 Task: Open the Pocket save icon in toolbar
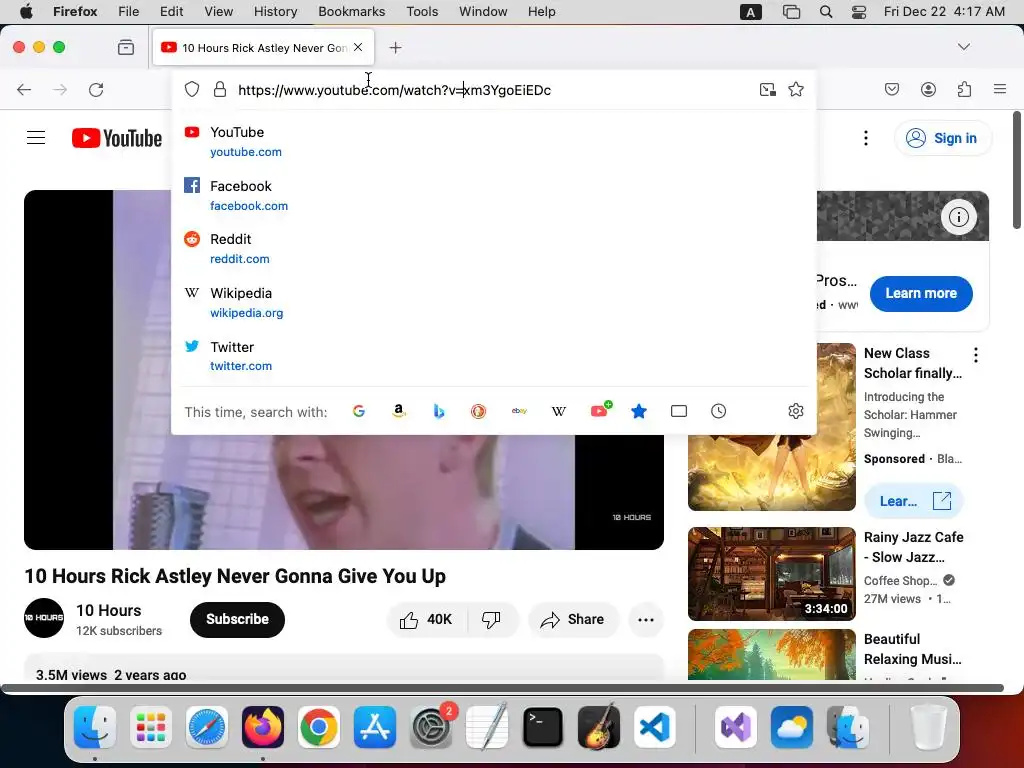coord(892,89)
